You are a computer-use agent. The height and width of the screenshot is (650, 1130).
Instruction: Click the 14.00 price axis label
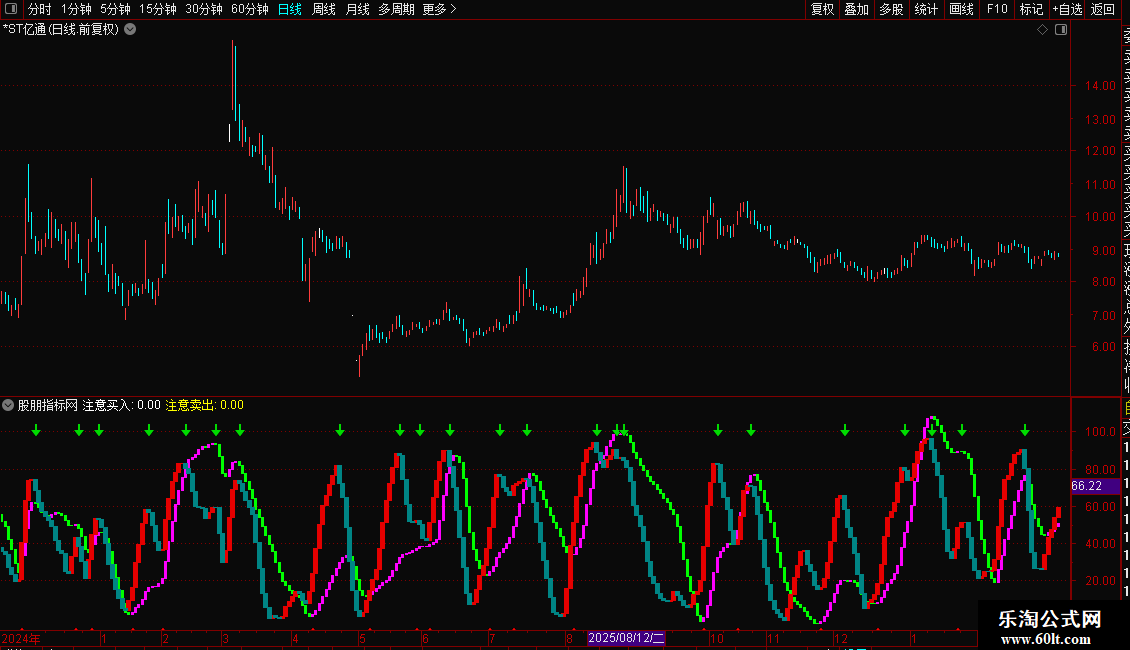[x=1100, y=86]
